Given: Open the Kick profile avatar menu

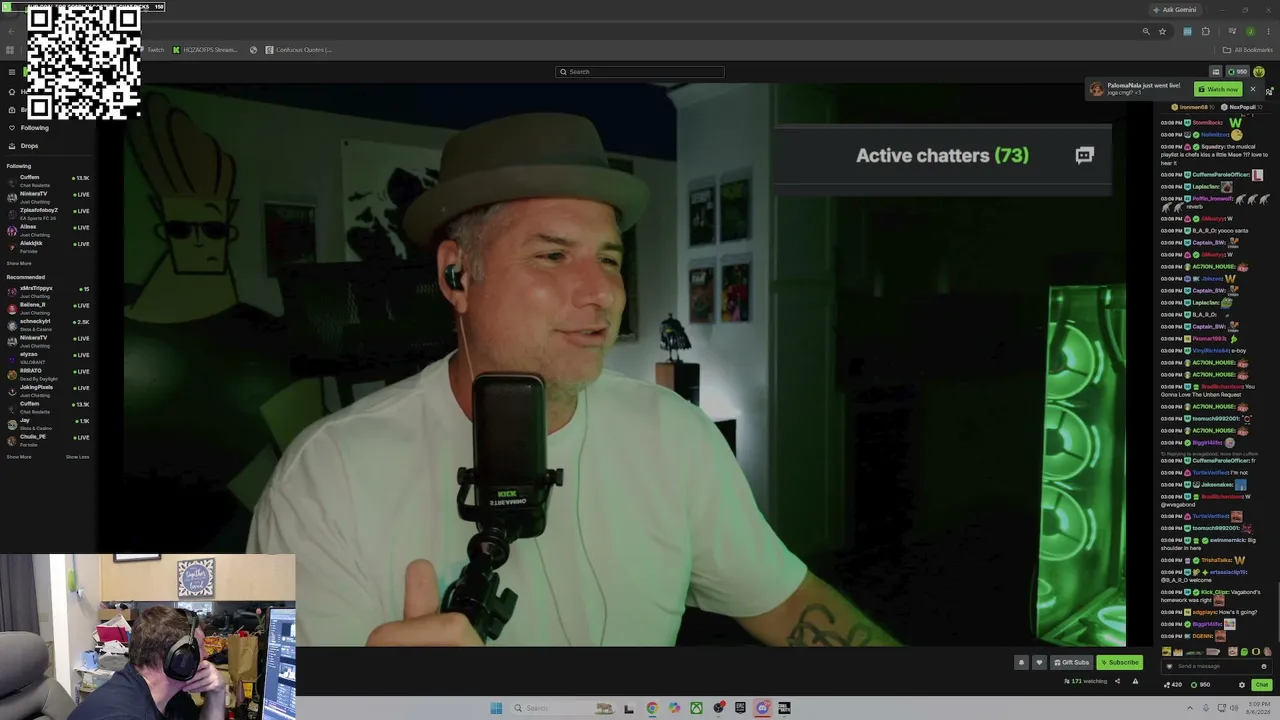Looking at the screenshot, I should pos(1259,72).
